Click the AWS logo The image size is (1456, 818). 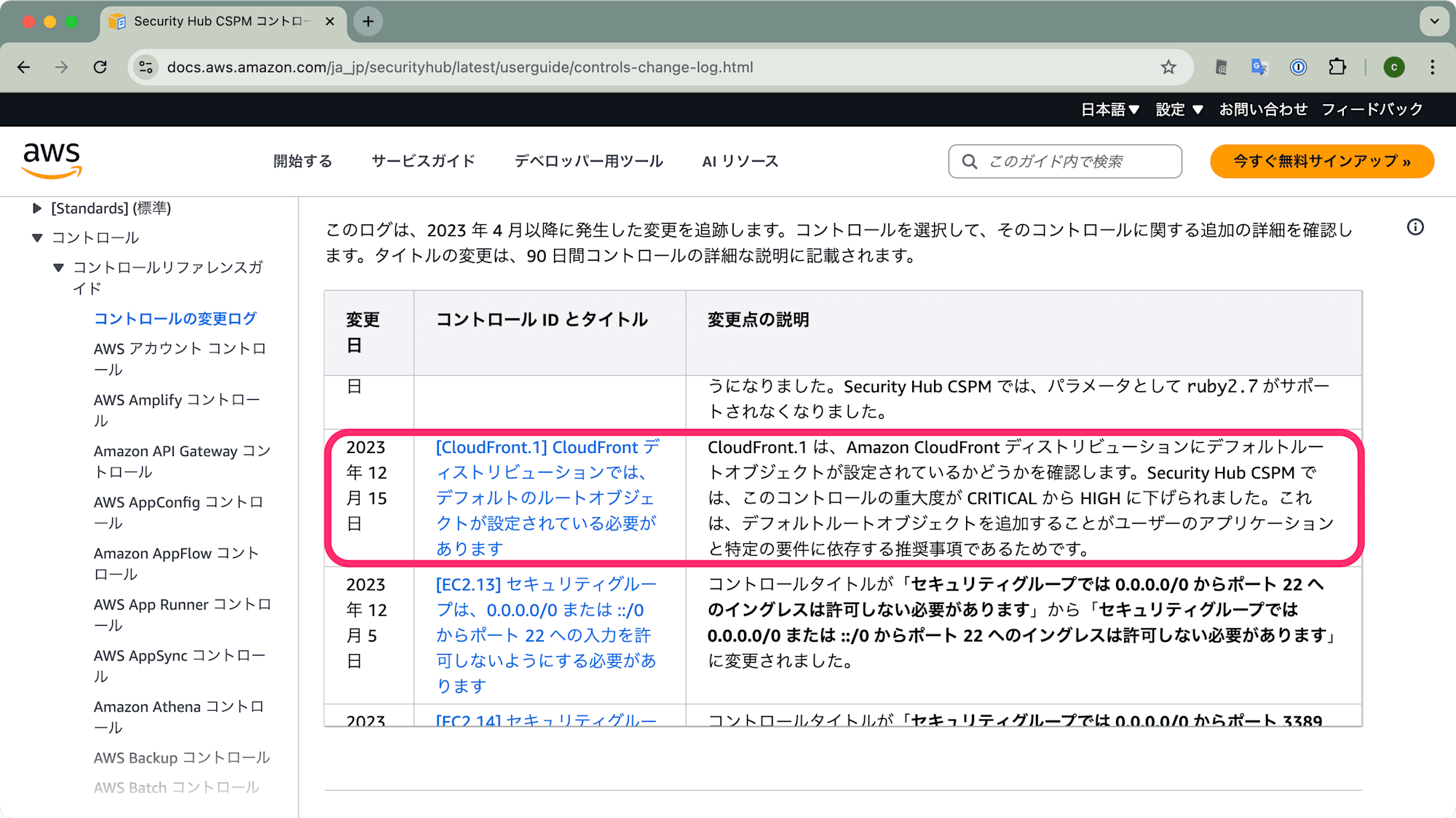pos(52,160)
